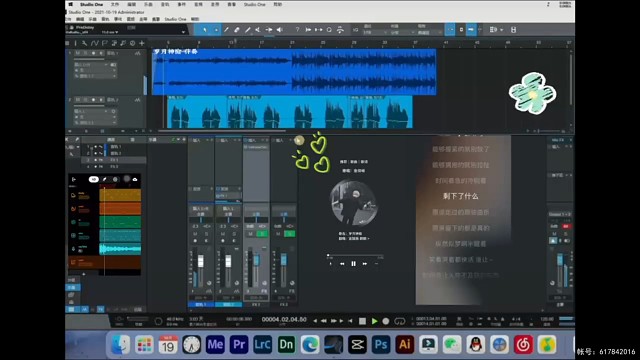Adjust the FX 1 channel volume fader
The width and height of the screenshot is (640, 360).
[256, 260]
